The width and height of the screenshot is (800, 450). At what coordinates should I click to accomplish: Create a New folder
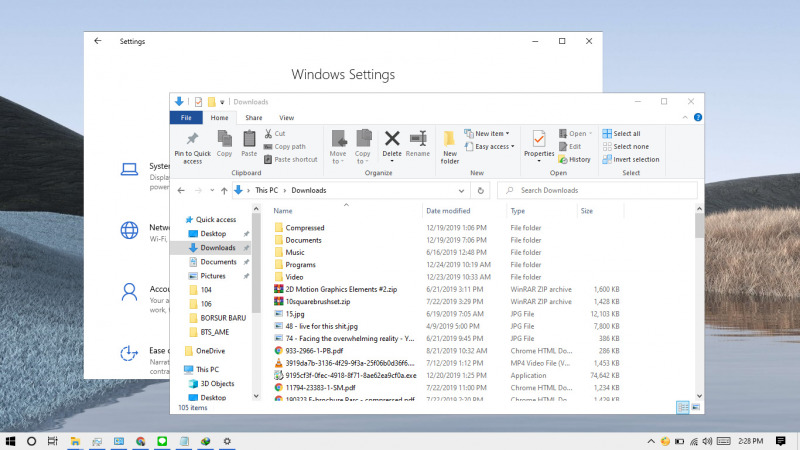[x=449, y=147]
